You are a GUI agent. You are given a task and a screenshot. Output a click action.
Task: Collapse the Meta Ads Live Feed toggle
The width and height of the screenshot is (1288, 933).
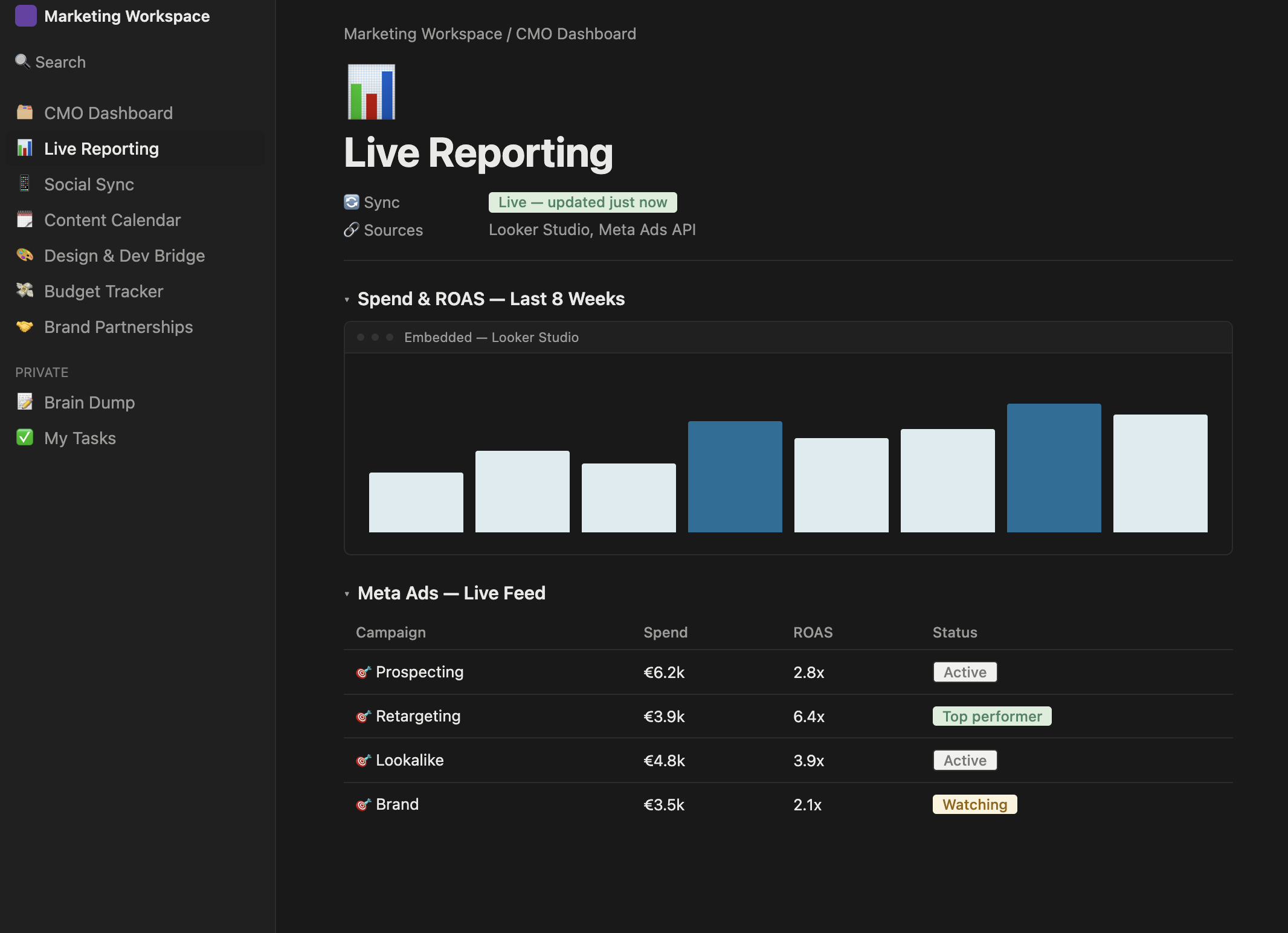pos(347,594)
